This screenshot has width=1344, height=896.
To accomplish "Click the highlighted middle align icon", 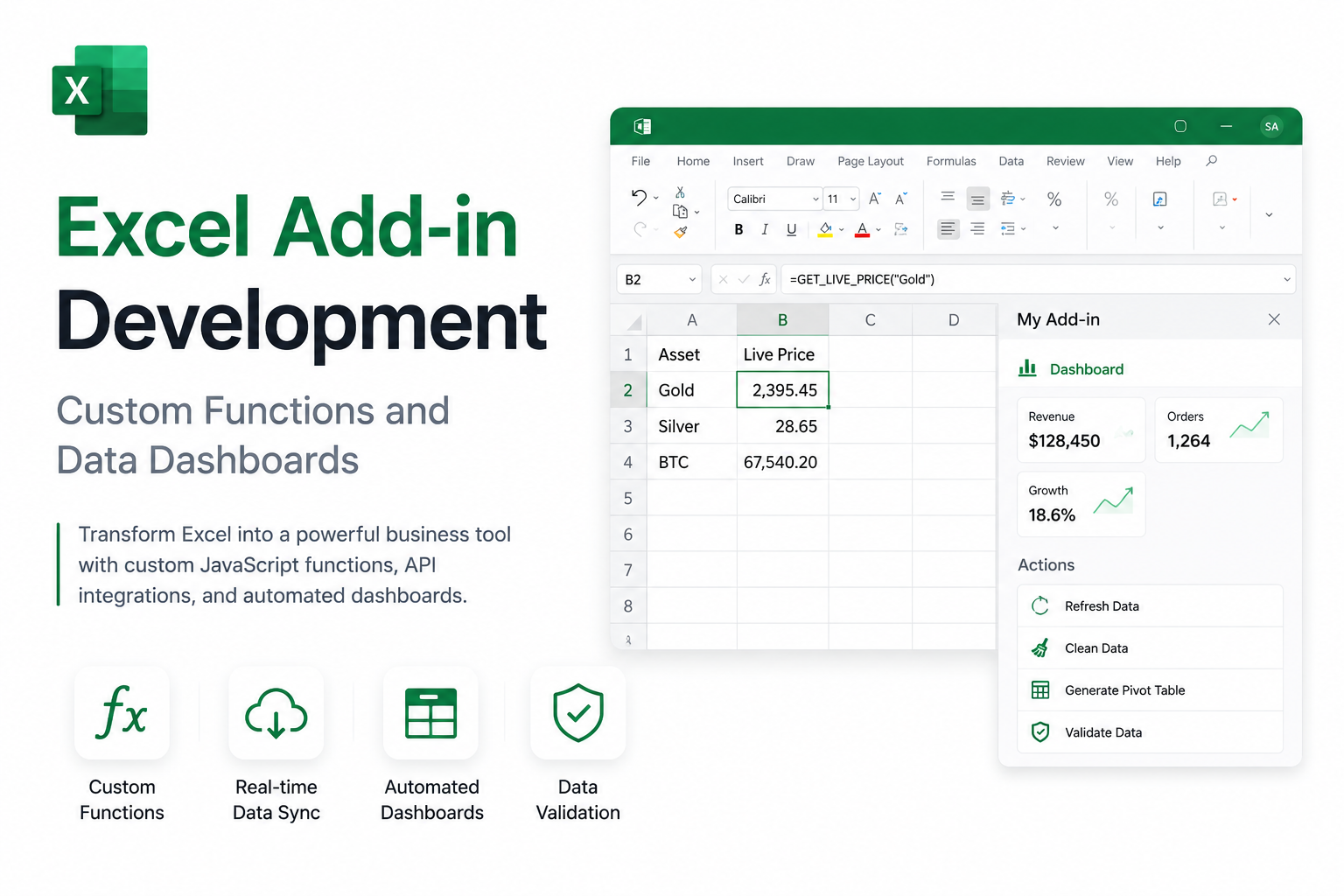I will [x=977, y=199].
